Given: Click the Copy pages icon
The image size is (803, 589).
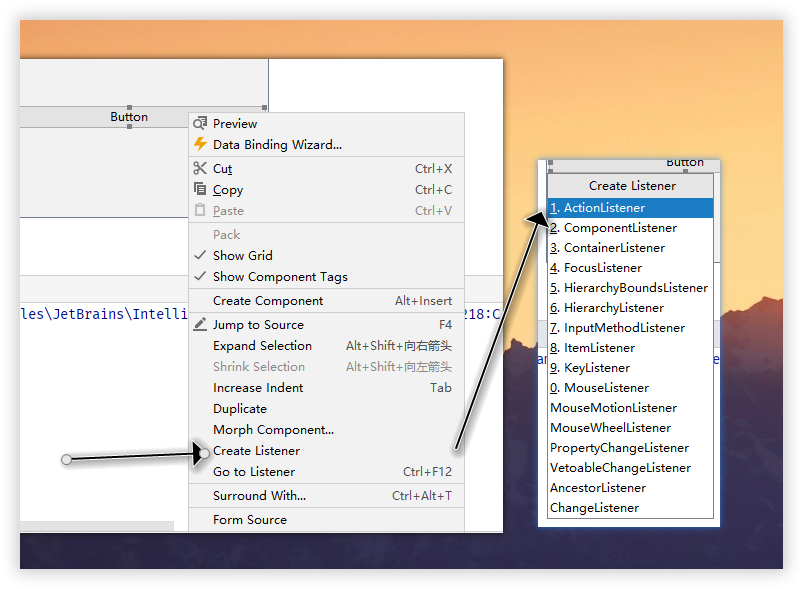Looking at the screenshot, I should [201, 189].
